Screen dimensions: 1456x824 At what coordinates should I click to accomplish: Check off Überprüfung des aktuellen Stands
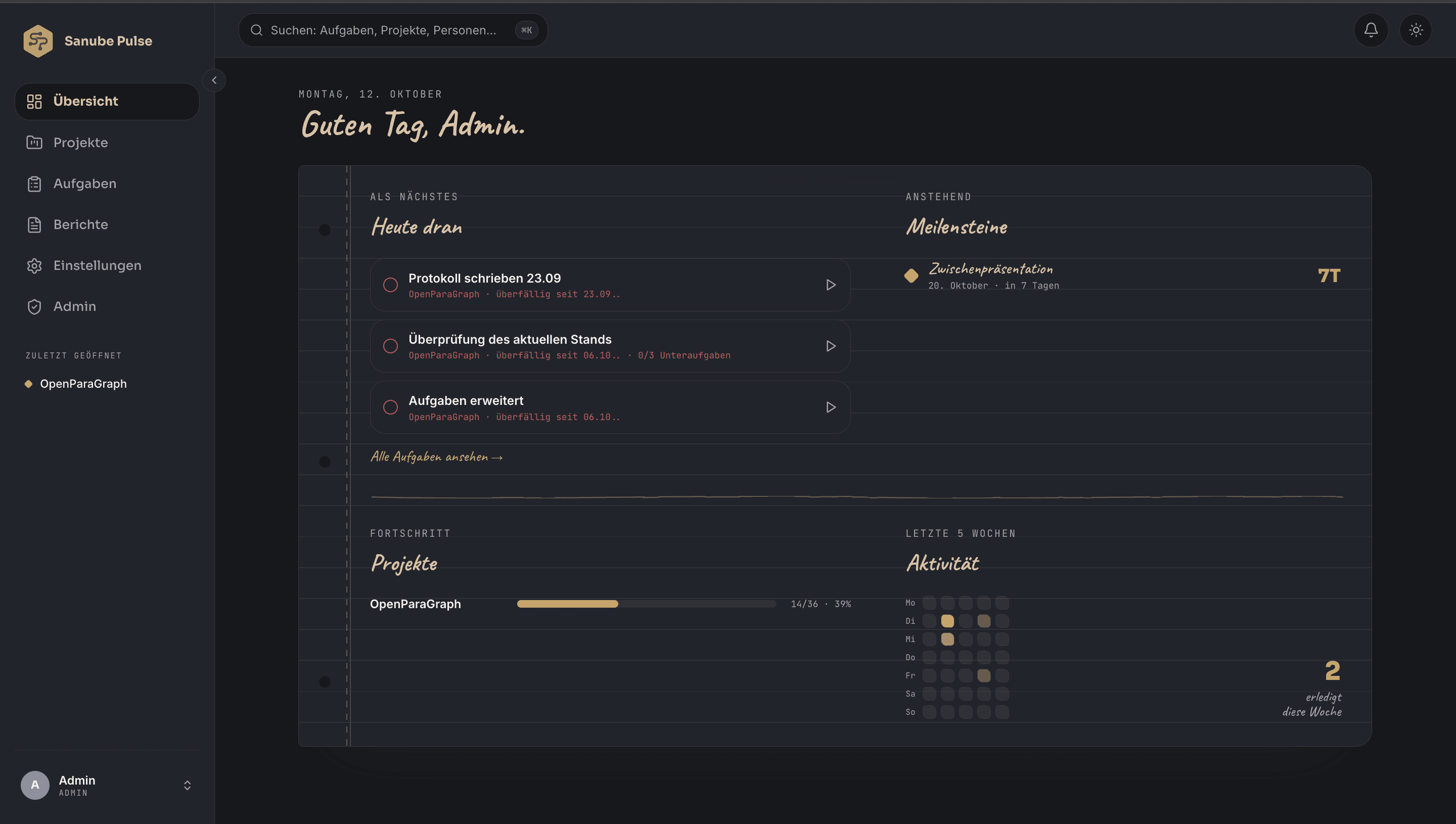click(x=390, y=346)
